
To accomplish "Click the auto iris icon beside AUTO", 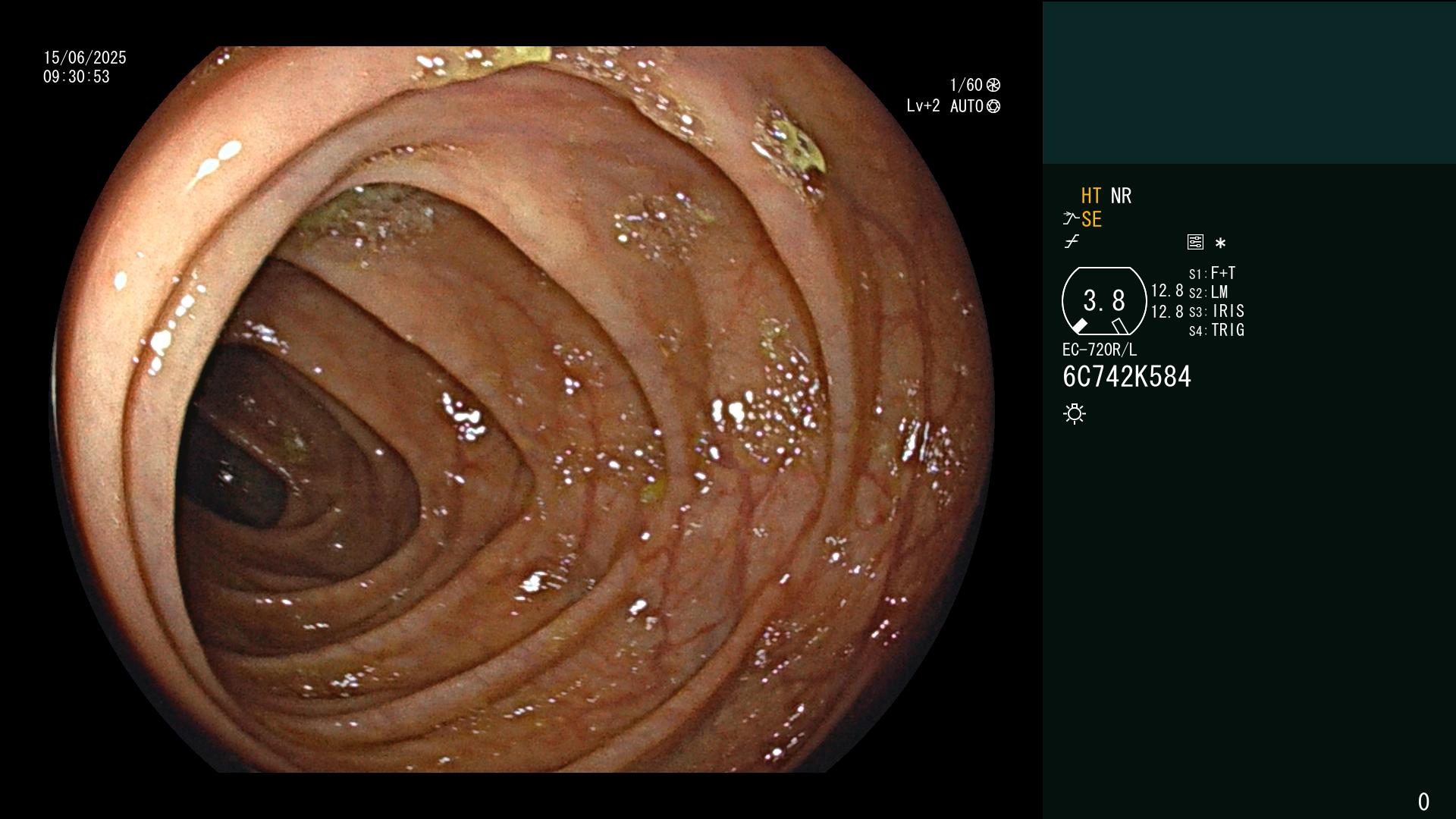I will click(993, 106).
